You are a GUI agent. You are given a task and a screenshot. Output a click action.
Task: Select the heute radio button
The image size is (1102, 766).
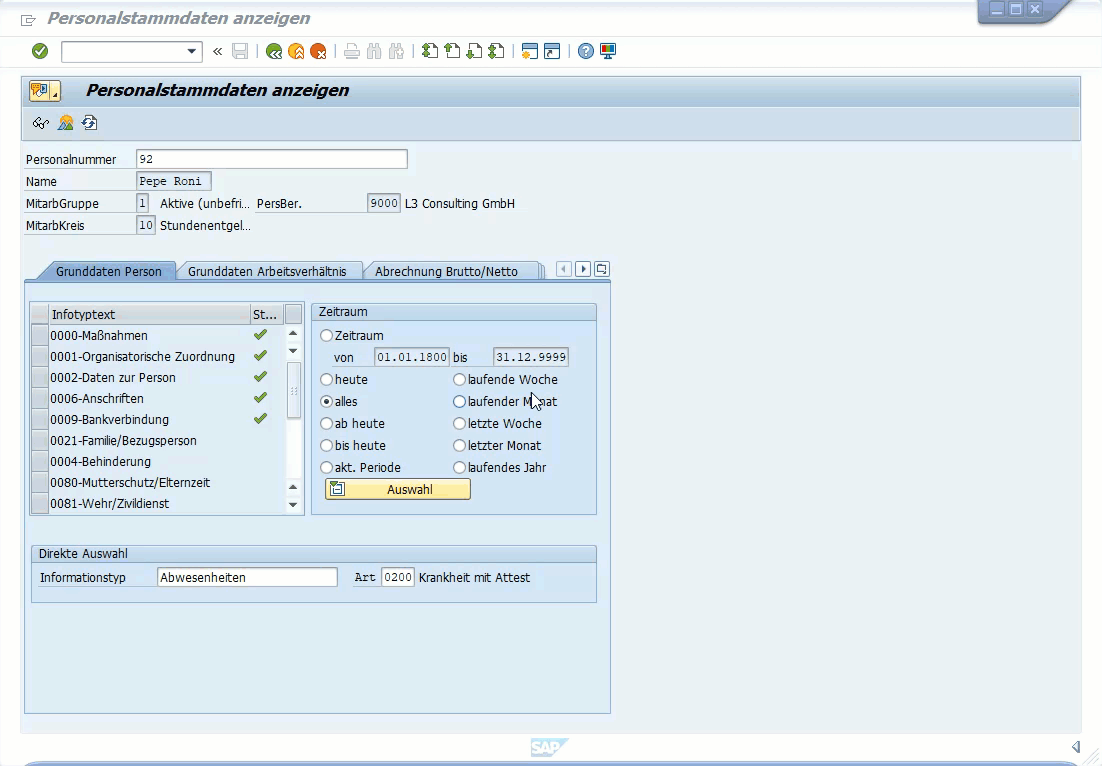click(x=326, y=379)
